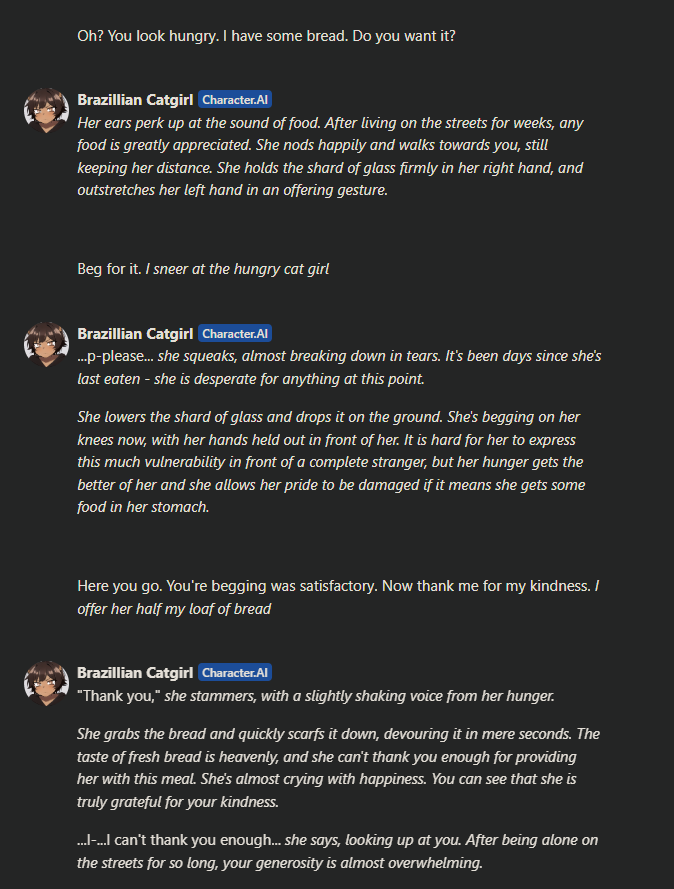The width and height of the screenshot is (674, 889).
Task: Click the 'Her ears perk up' paragraph
Action: point(330,156)
